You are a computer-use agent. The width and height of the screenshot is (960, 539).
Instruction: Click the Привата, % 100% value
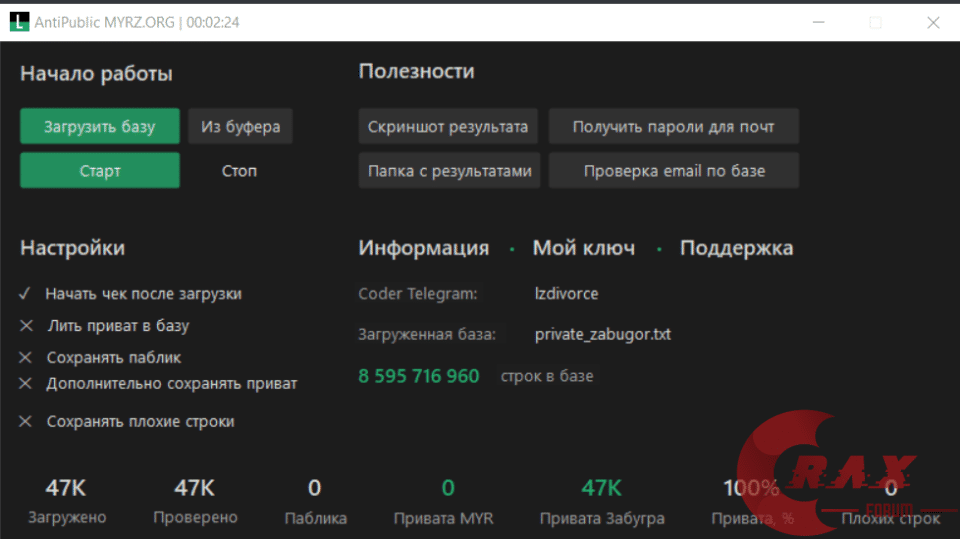pyautogui.click(x=752, y=488)
